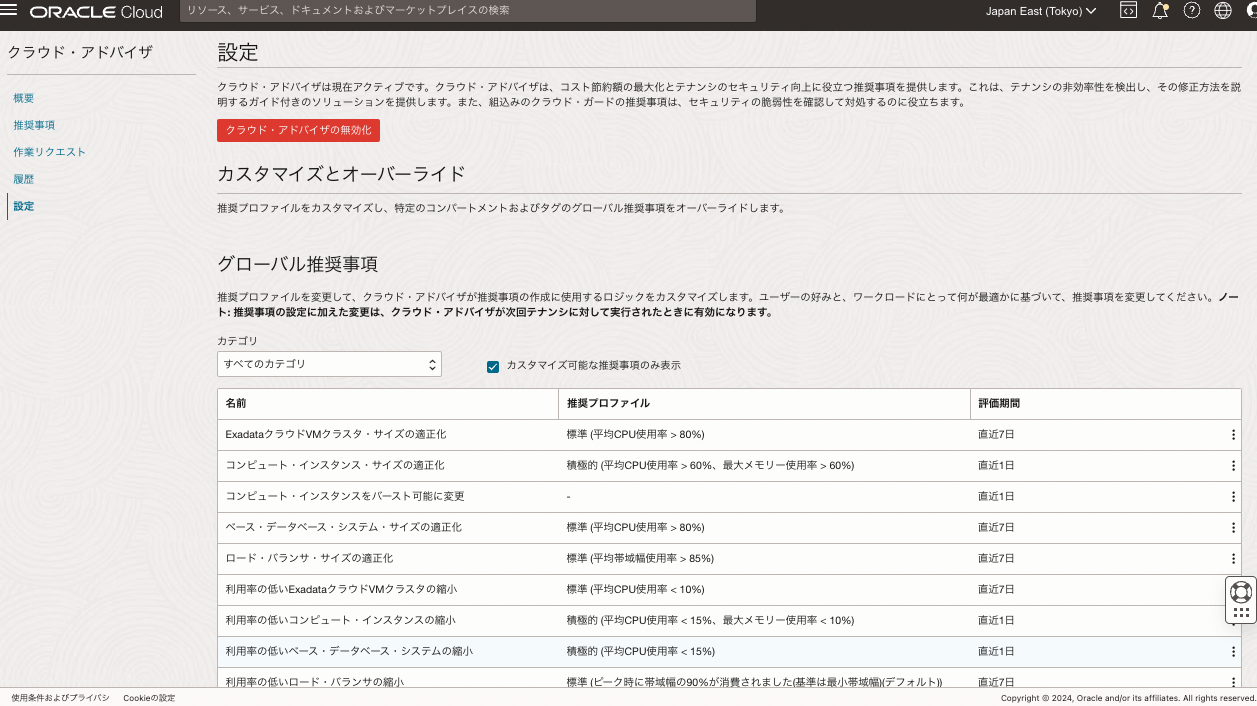Open actions menu for ExadataクラウドVMクラスタ row
The width and height of the screenshot is (1257, 706).
click(x=1233, y=434)
